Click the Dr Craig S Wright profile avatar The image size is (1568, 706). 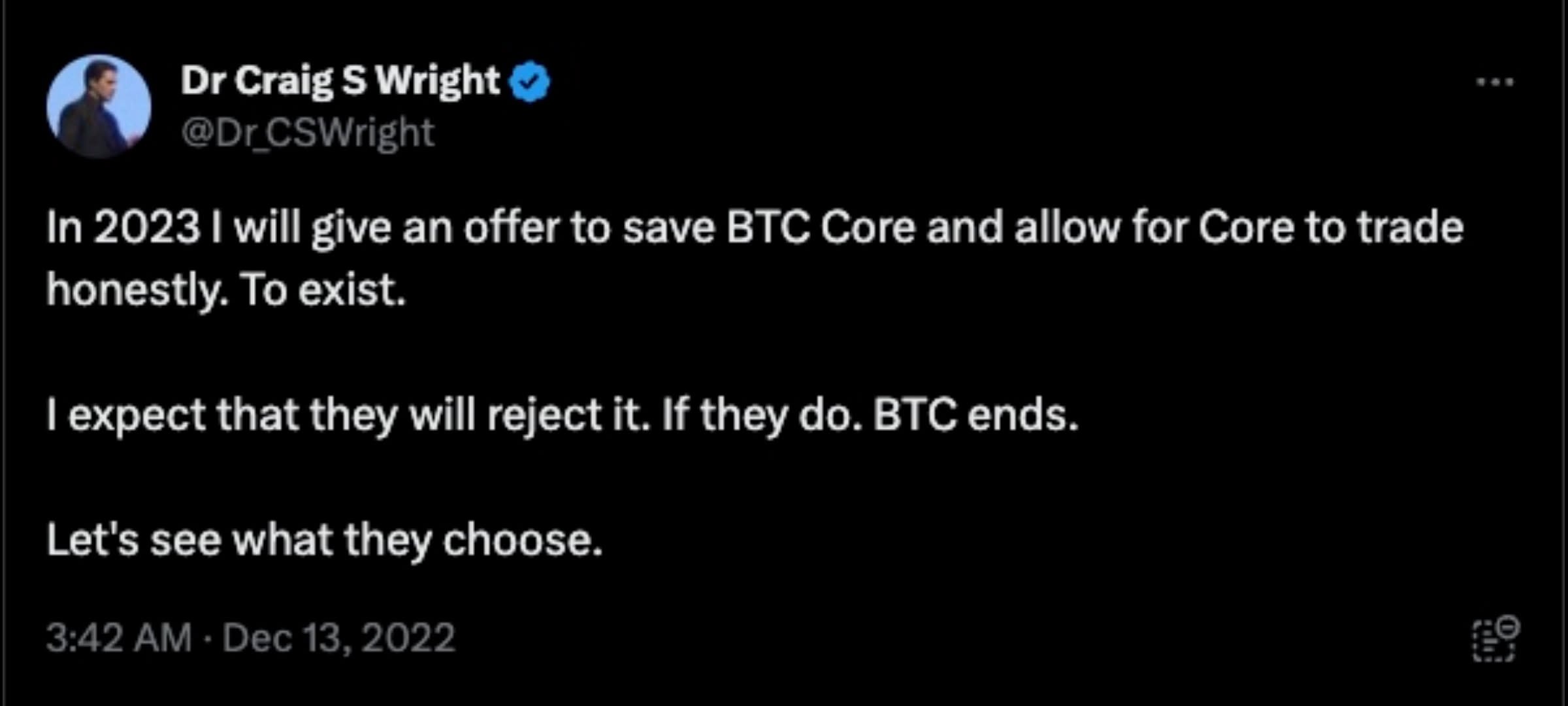coord(99,107)
